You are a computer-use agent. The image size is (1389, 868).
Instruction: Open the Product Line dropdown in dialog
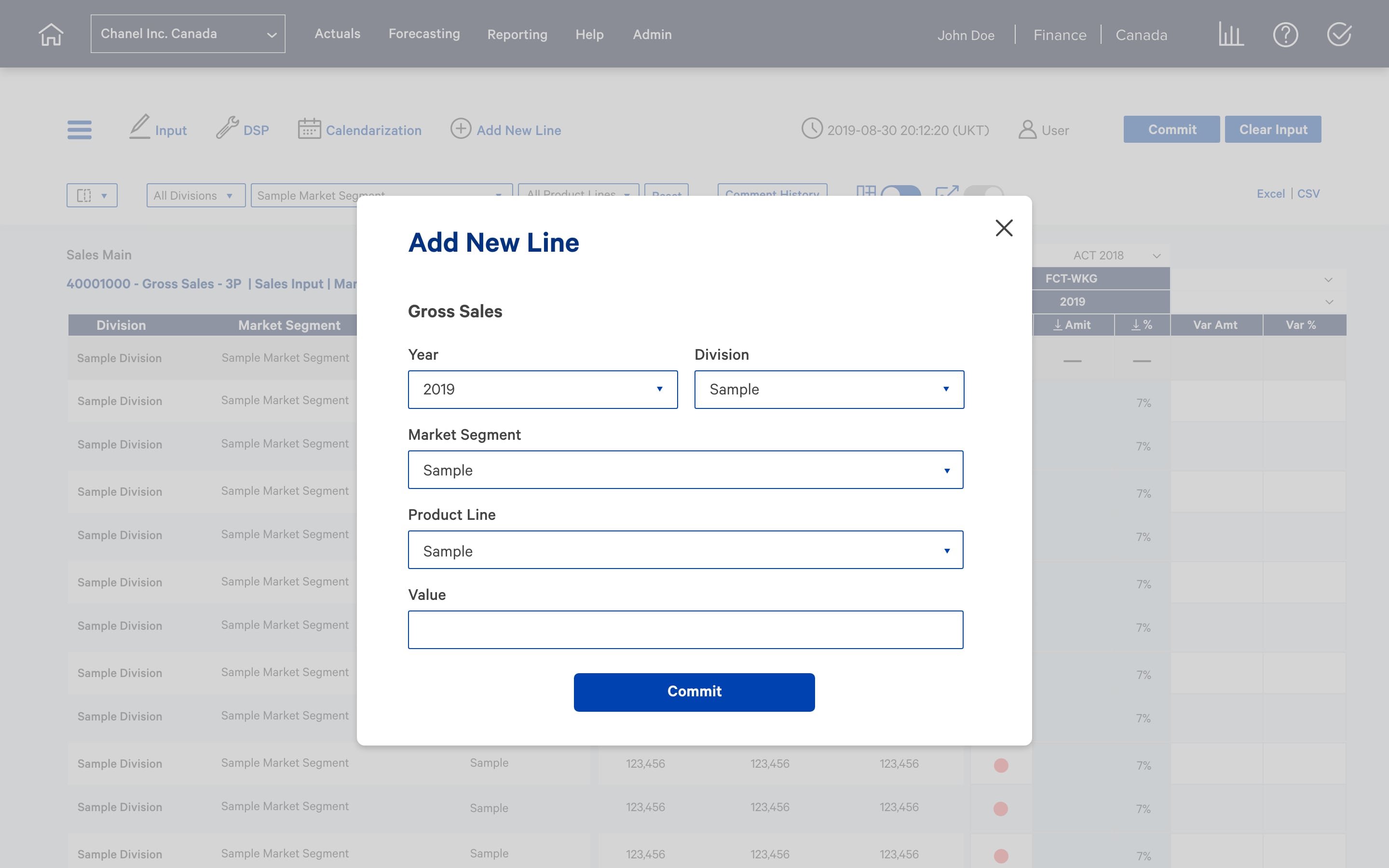click(x=685, y=550)
